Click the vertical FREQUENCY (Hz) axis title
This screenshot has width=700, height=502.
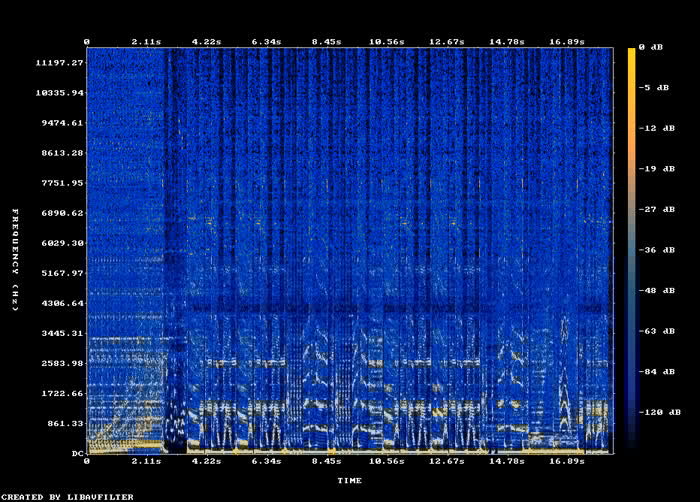coord(16,260)
